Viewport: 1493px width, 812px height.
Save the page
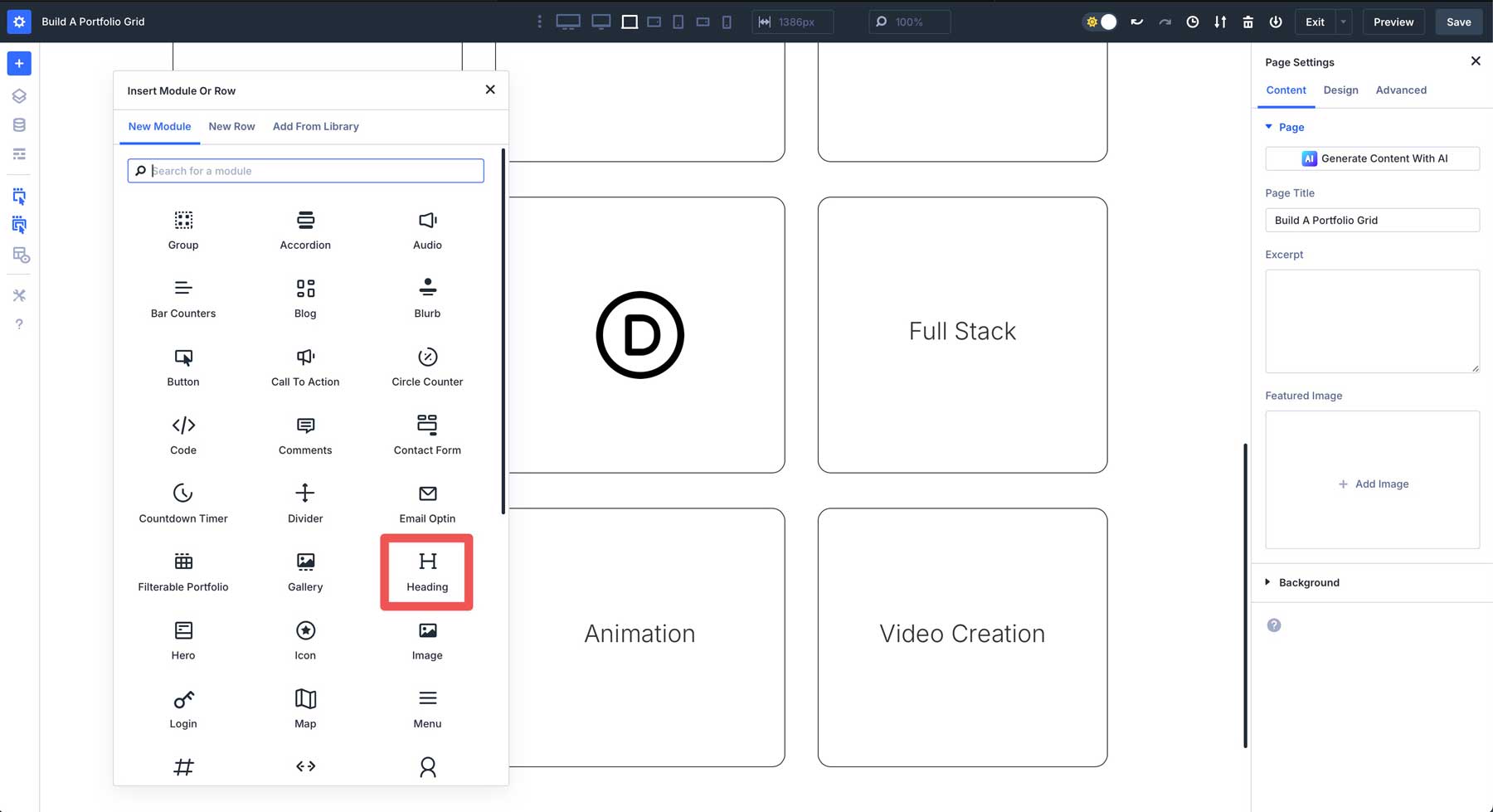tap(1458, 22)
